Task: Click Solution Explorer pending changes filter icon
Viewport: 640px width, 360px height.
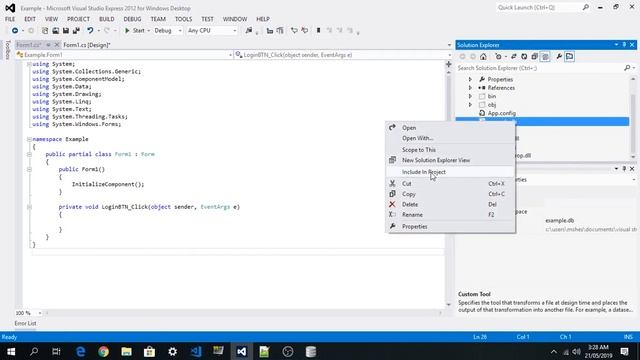Action: (498, 57)
